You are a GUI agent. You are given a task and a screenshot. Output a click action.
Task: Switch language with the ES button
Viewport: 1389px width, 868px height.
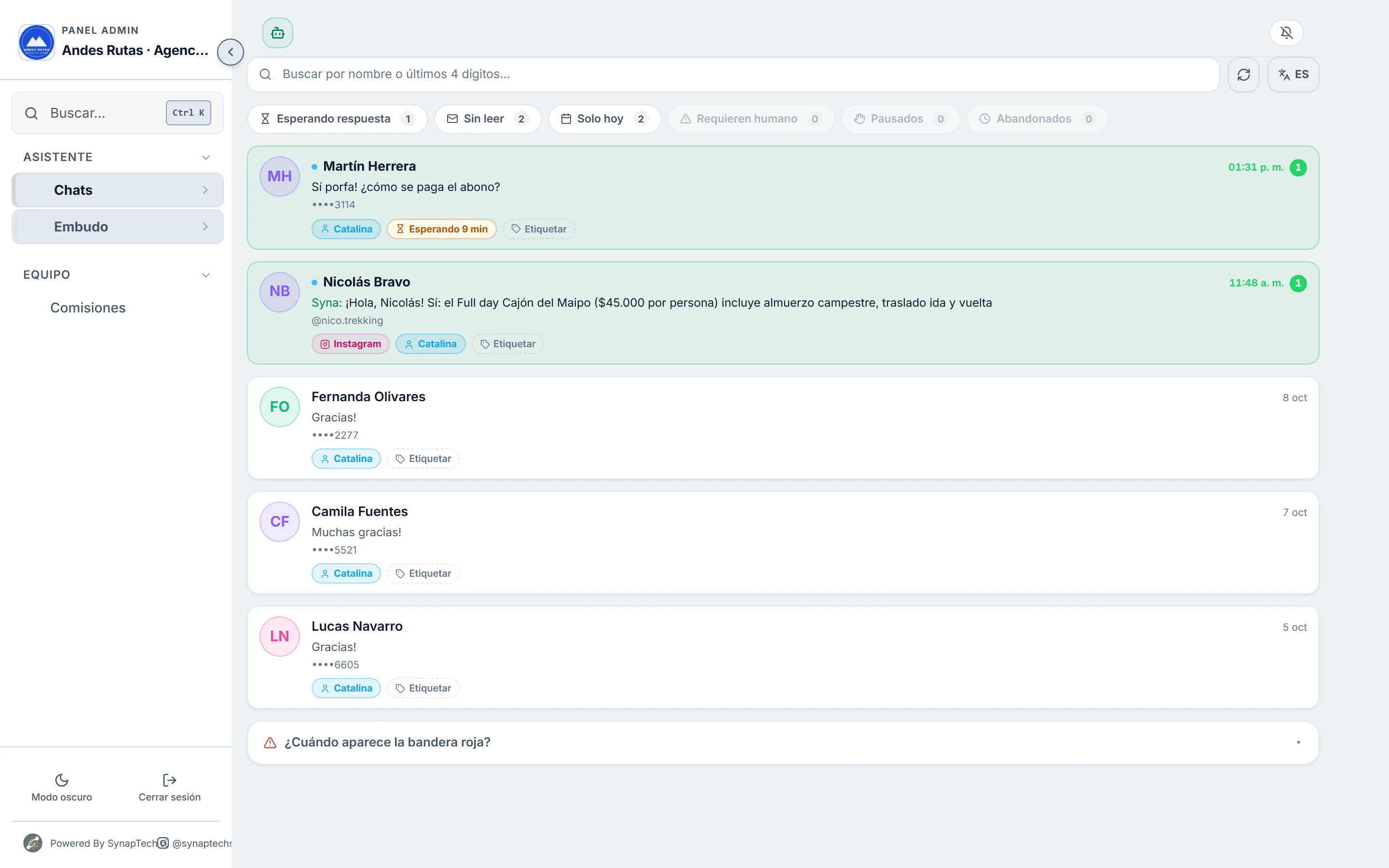[1293, 75]
